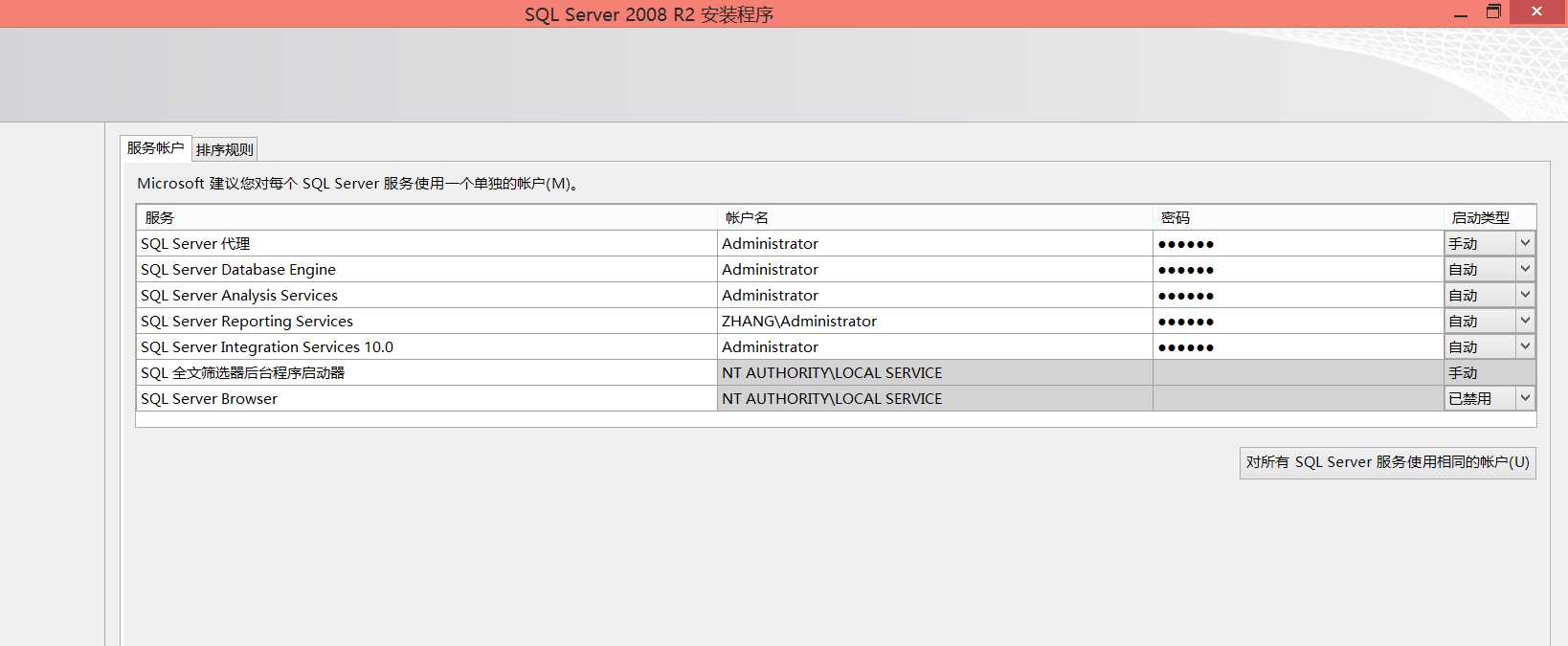Select the SQL Server Database Engine service name
Image resolution: width=1568 pixels, height=646 pixels.
point(426,269)
